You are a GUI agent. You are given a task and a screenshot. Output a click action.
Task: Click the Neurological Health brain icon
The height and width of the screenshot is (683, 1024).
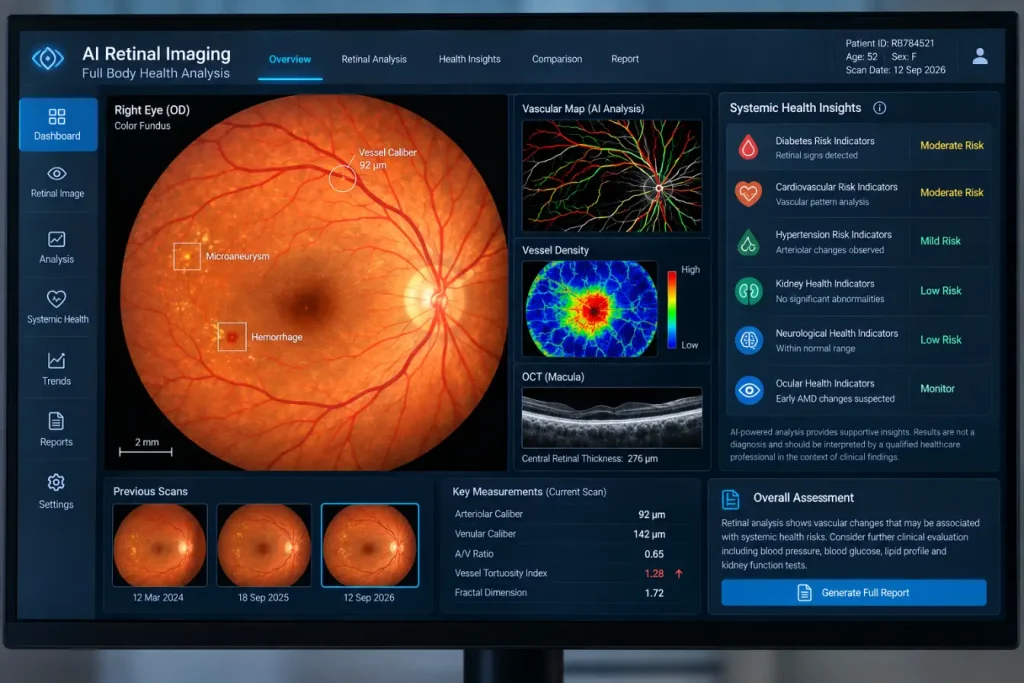[x=749, y=340]
